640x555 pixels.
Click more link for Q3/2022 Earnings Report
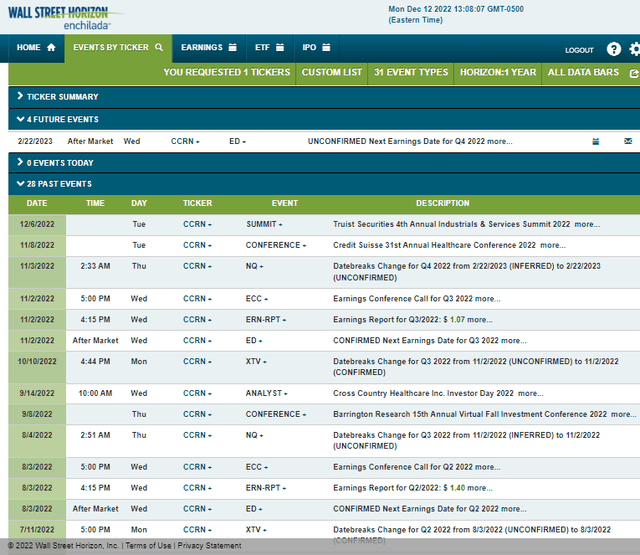480,320
